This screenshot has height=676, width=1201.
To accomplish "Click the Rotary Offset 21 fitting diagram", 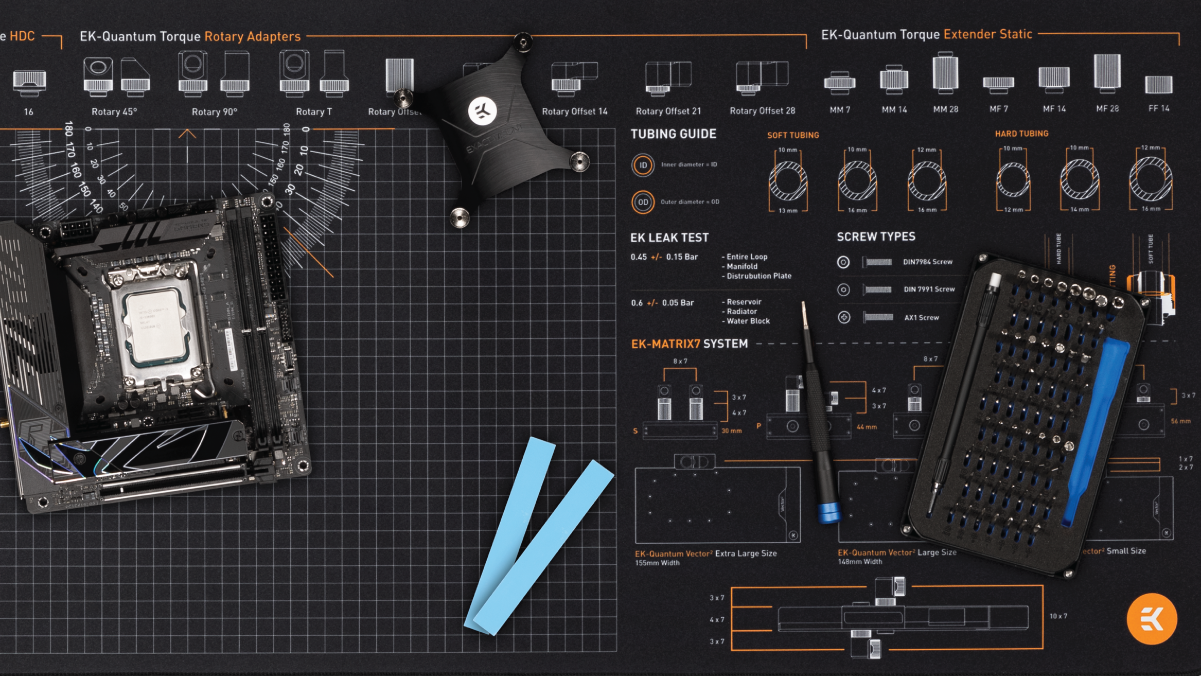I will (x=669, y=80).
